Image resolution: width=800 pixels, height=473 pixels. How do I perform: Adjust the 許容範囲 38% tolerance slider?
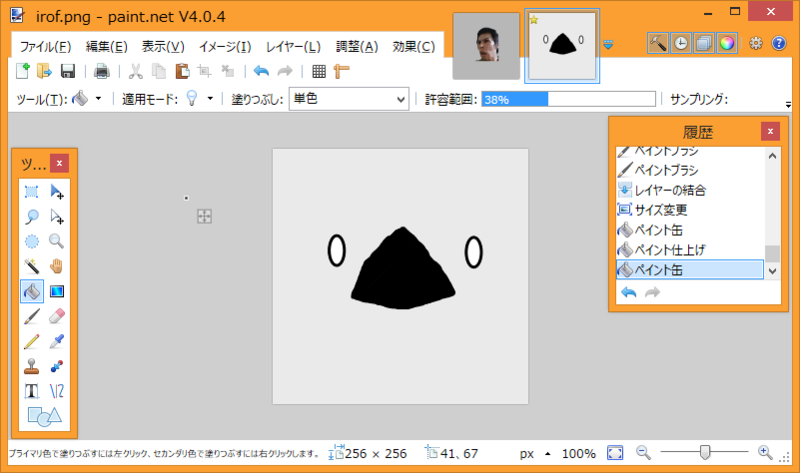(568, 99)
